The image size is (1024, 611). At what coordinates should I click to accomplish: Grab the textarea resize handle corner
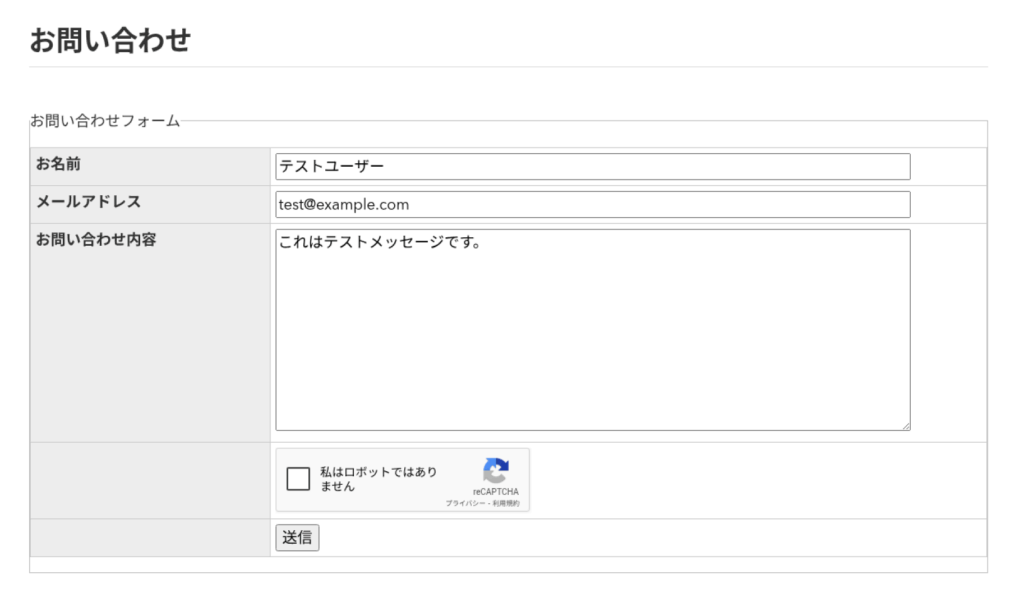pyautogui.click(x=905, y=426)
